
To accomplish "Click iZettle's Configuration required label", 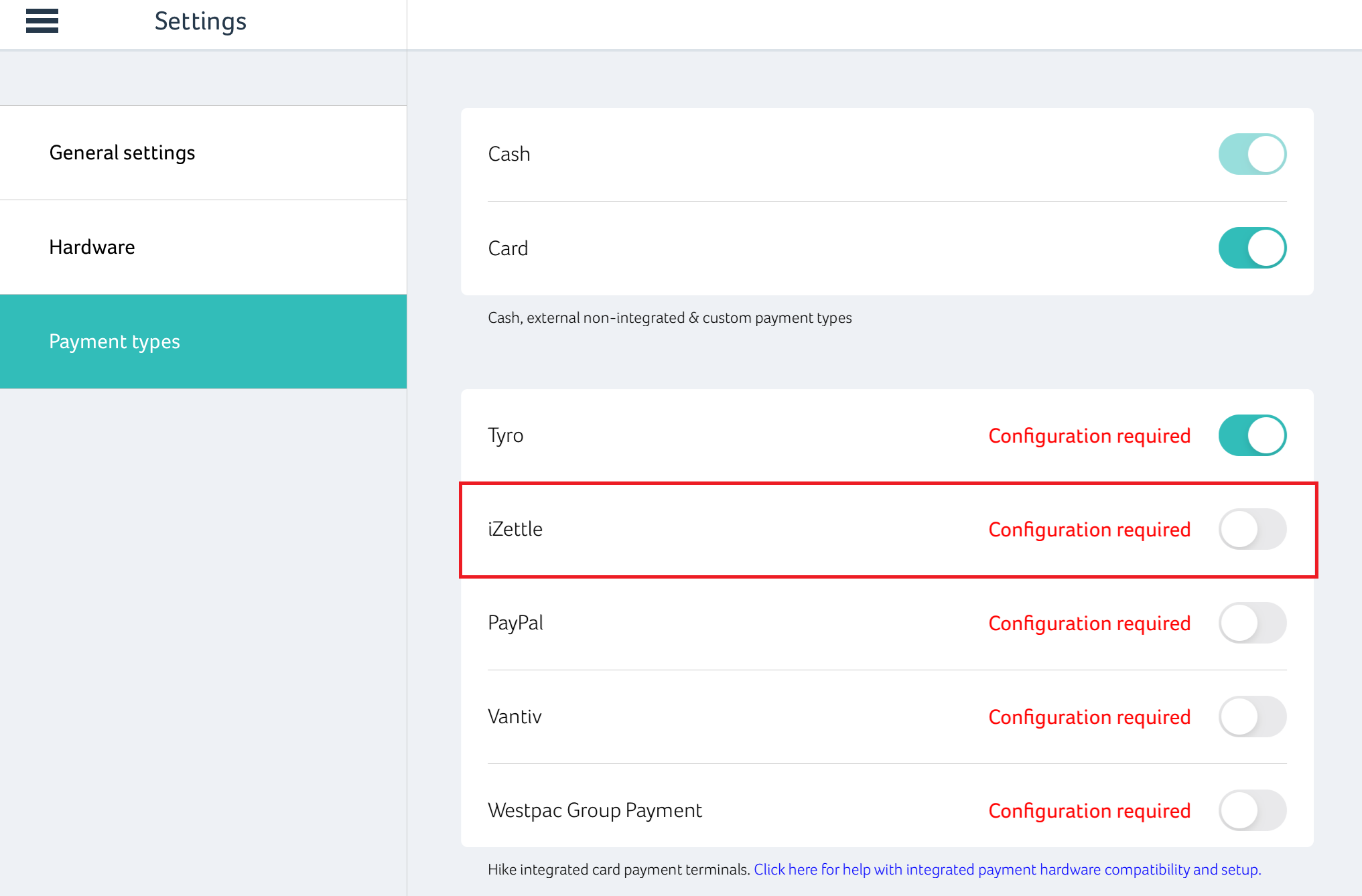I will tap(1089, 530).
